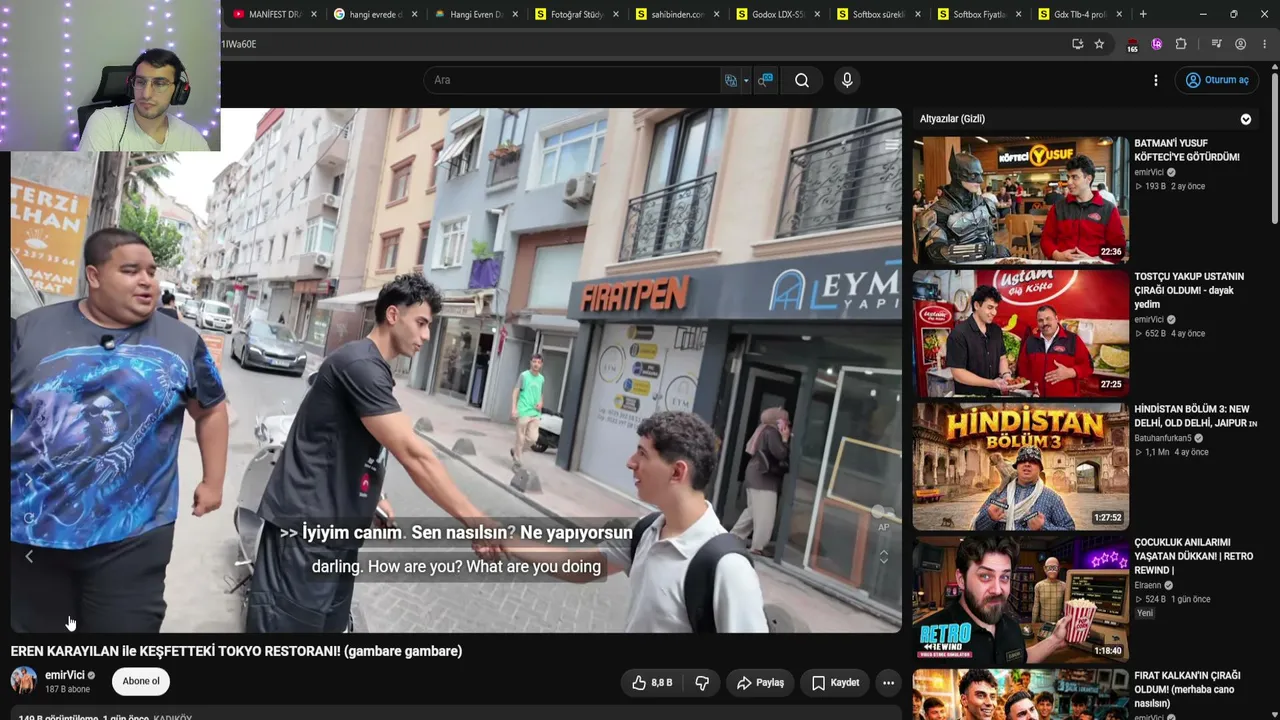Screen dimensions: 1280x720
Task: Click the translate icon in the search box
Action: coord(731,80)
